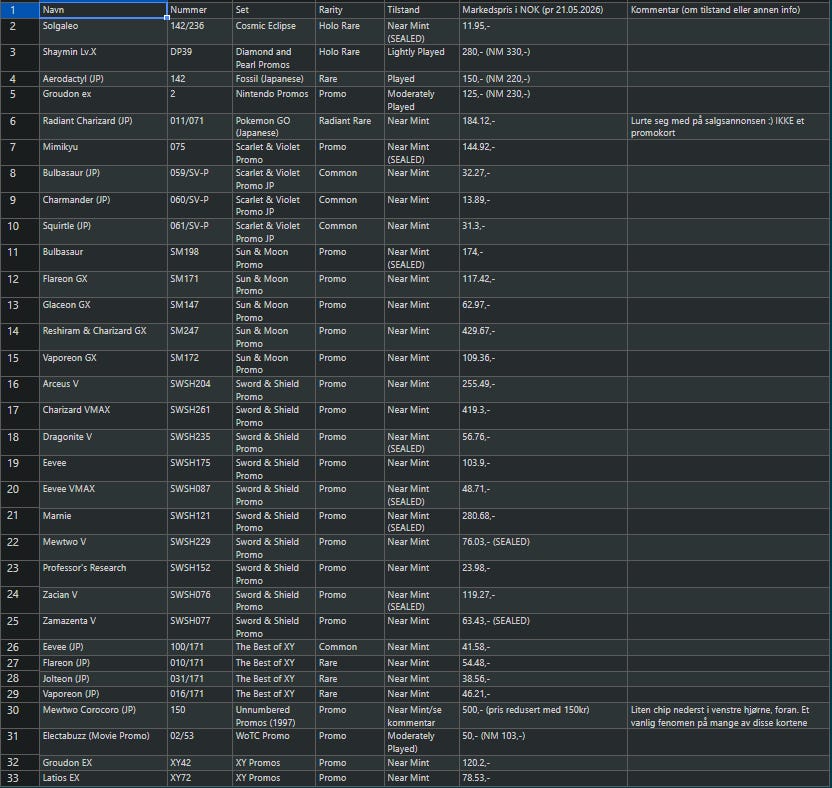Click the 'Solgaleo' name cell

tap(103, 31)
